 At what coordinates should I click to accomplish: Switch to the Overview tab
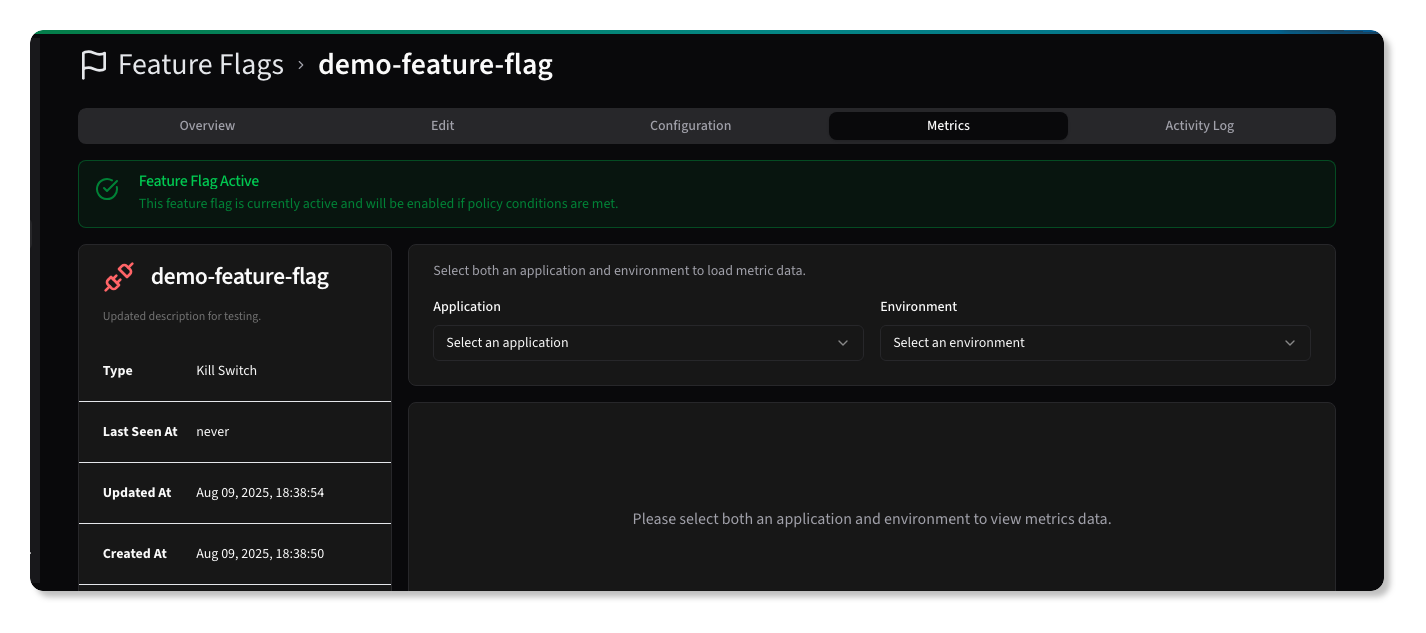click(207, 125)
